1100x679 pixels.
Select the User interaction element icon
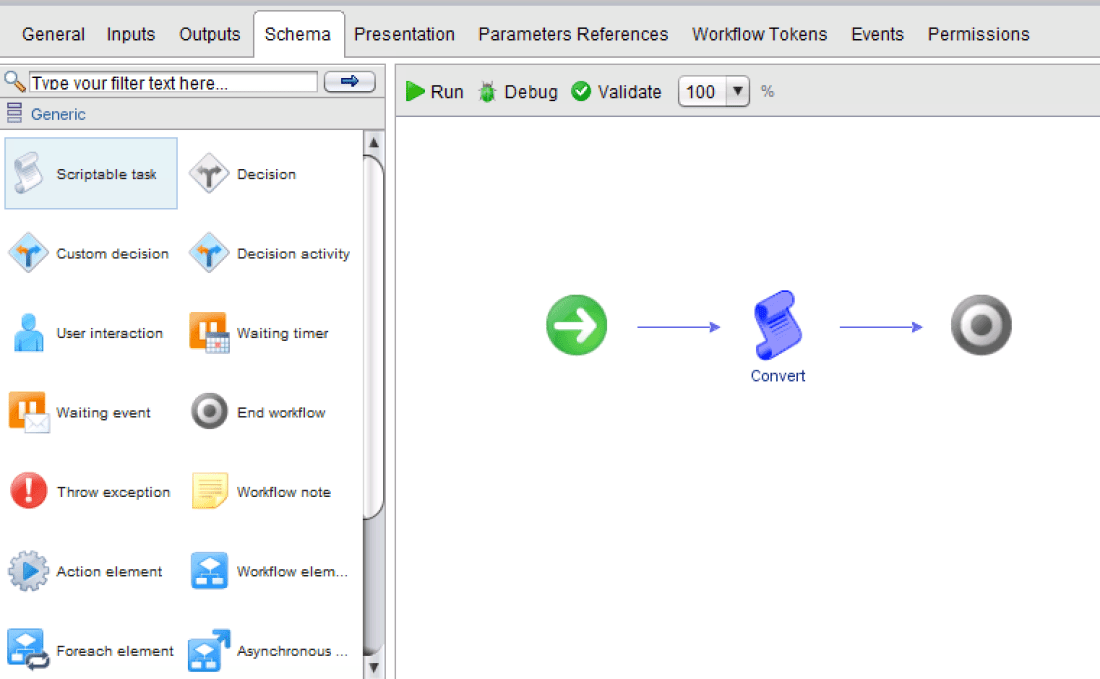click(x=29, y=333)
